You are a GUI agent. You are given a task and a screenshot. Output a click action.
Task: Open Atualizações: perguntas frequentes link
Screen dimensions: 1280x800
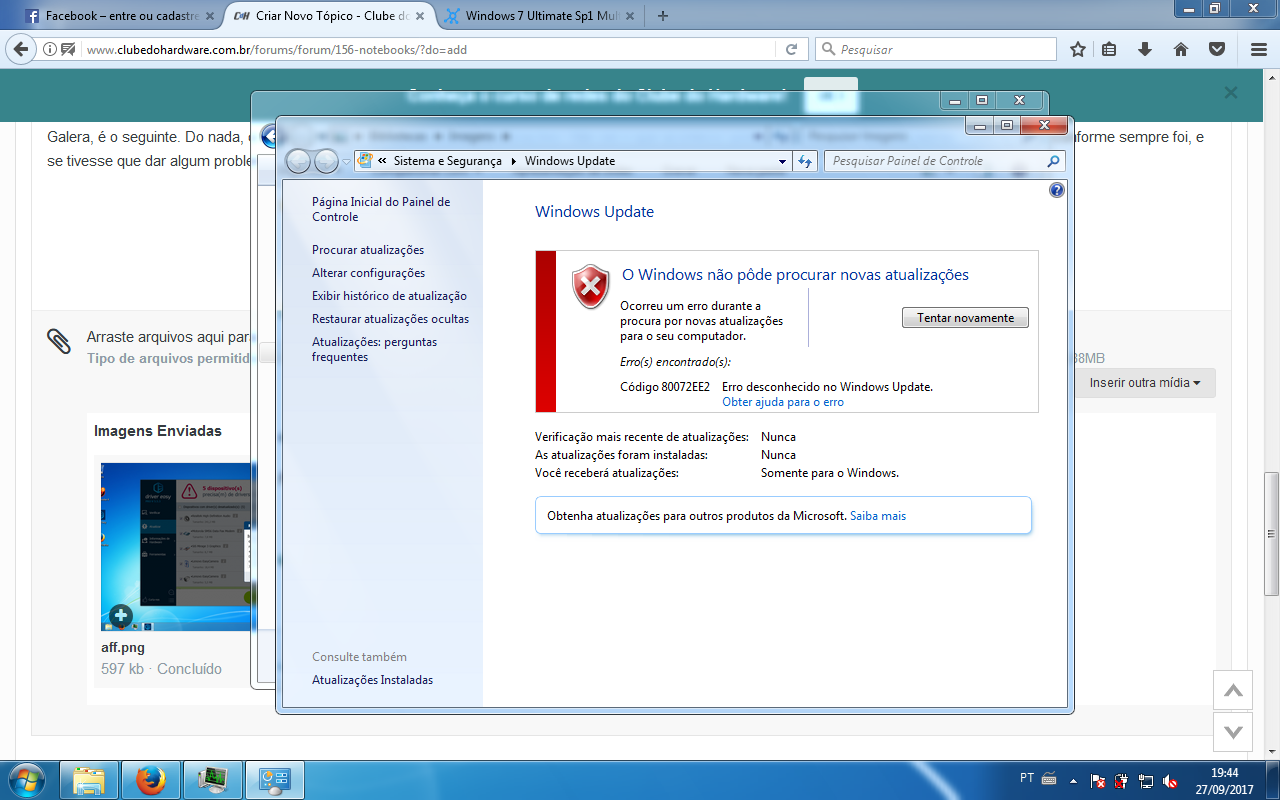[374, 349]
